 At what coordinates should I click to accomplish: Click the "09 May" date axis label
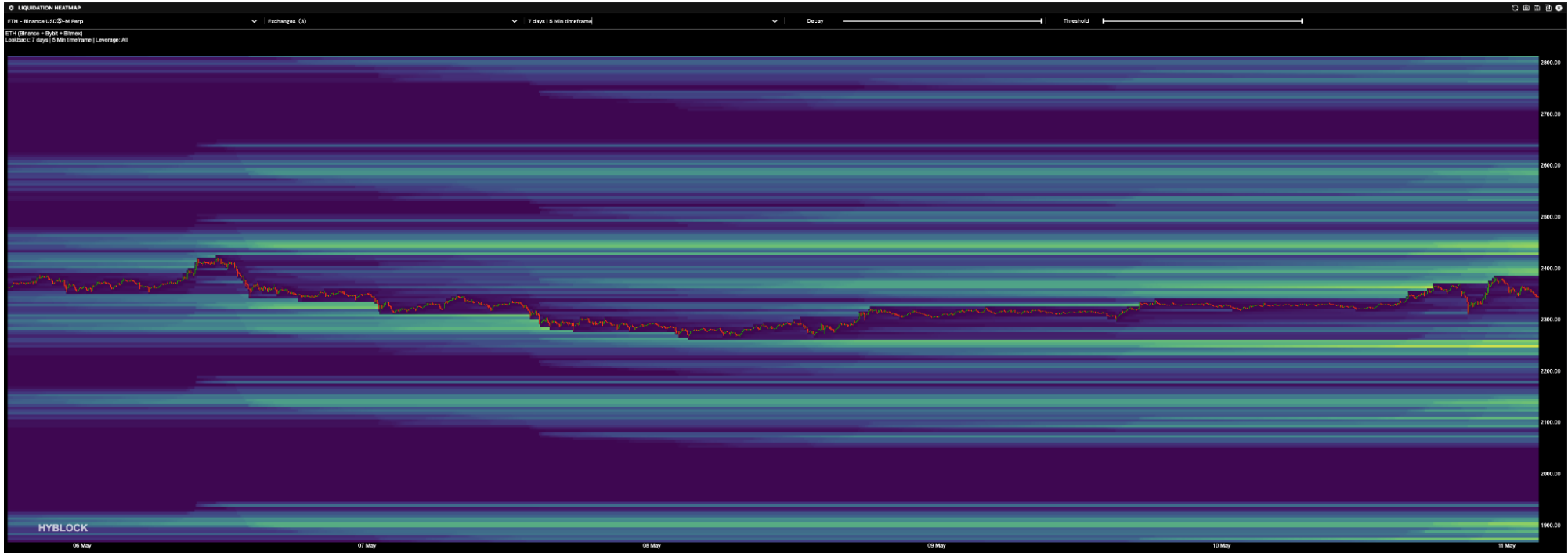pos(937,546)
